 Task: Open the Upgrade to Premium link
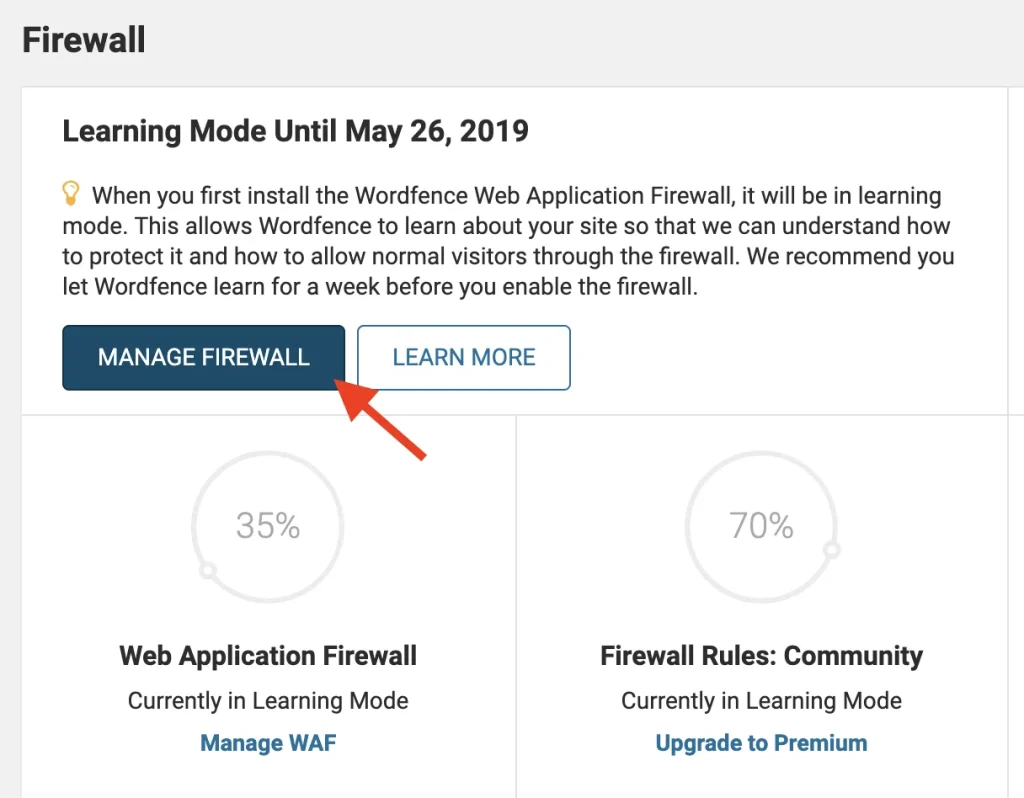tap(761, 742)
